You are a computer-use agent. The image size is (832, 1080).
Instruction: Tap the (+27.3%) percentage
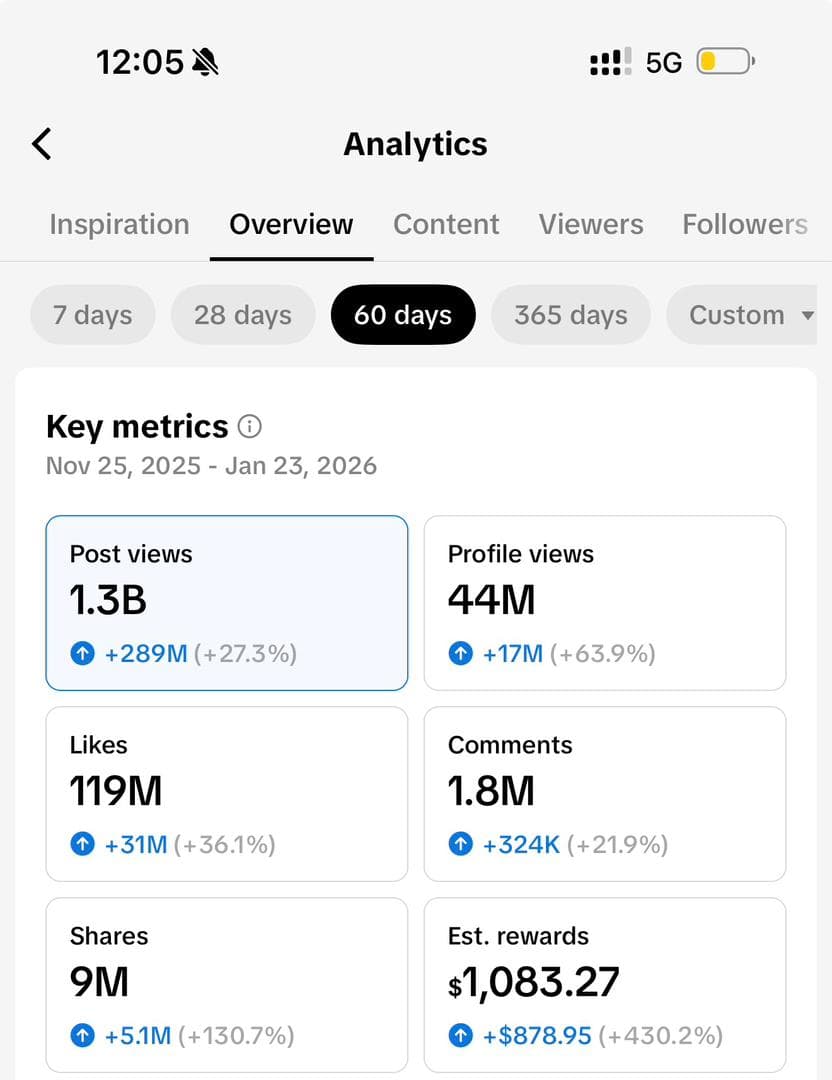(x=245, y=653)
